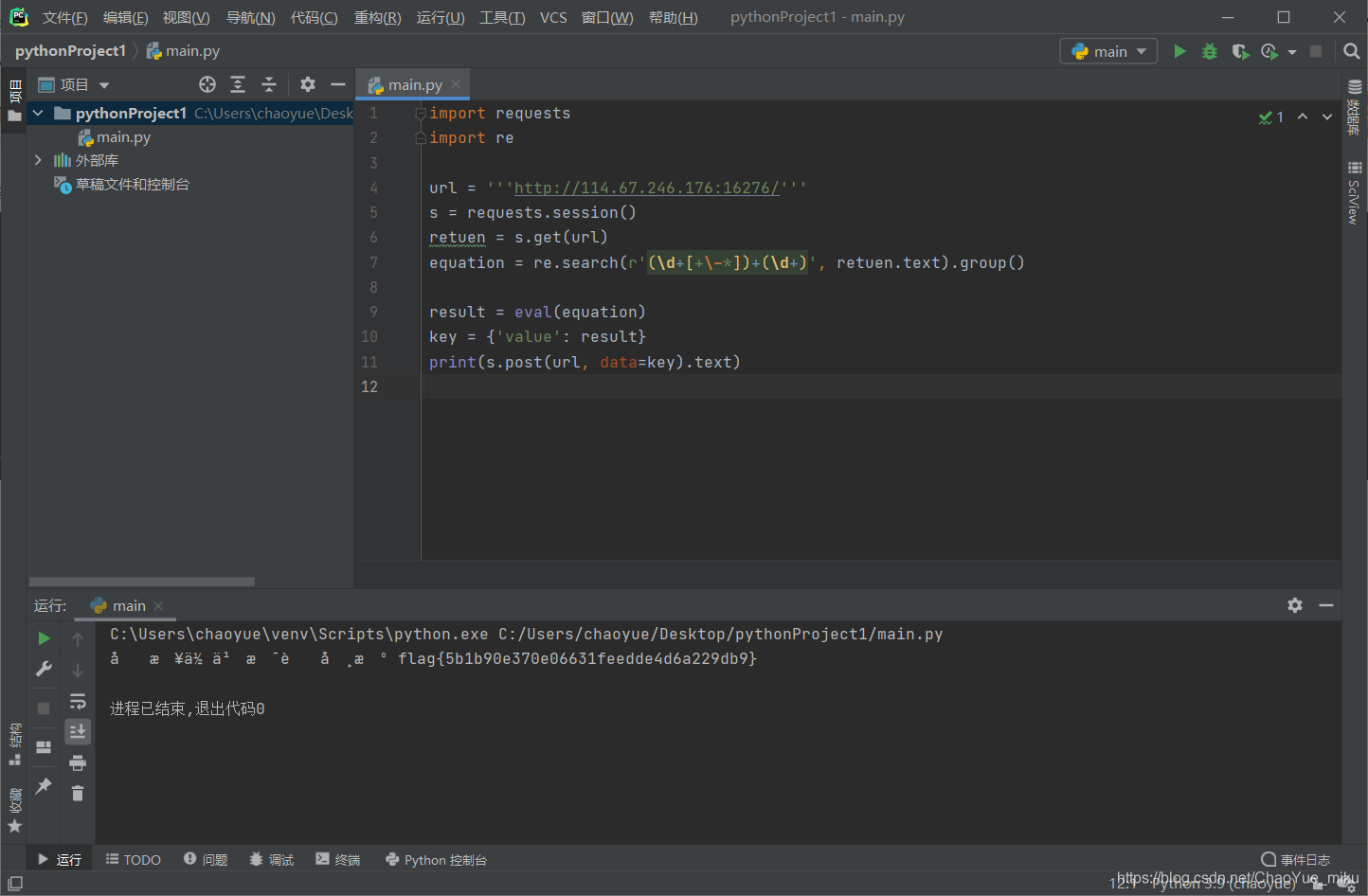This screenshot has height=896, width=1368.
Task: Toggle soft-wrap in the run console
Action: pyautogui.click(x=78, y=701)
